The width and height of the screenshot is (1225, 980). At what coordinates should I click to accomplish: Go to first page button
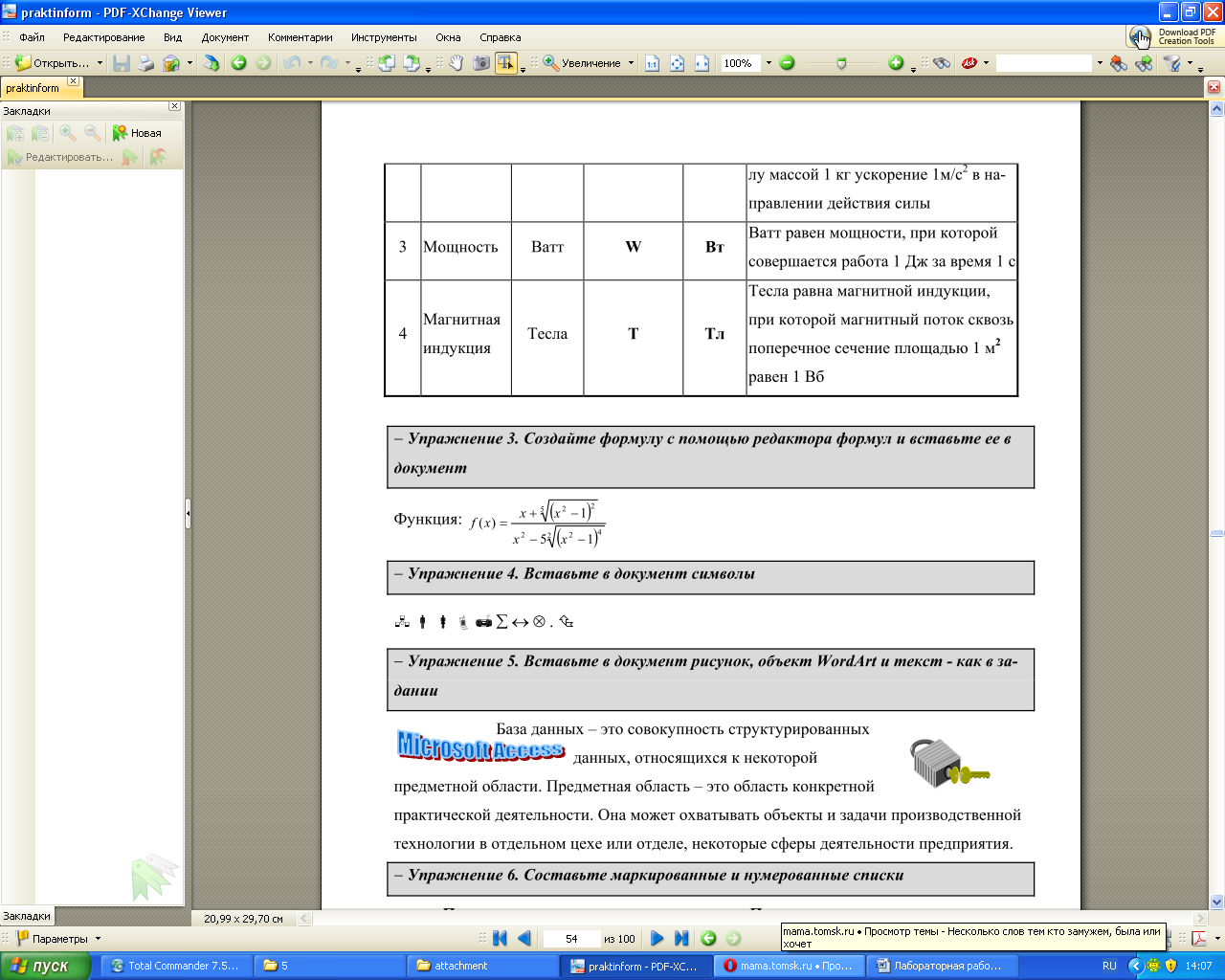[x=500, y=939]
